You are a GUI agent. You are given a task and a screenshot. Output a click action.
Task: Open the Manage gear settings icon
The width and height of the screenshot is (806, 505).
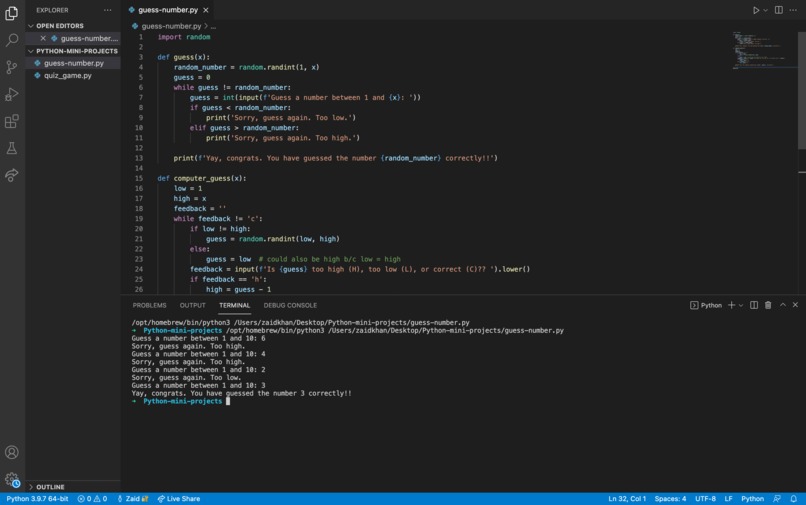pyautogui.click(x=11, y=479)
